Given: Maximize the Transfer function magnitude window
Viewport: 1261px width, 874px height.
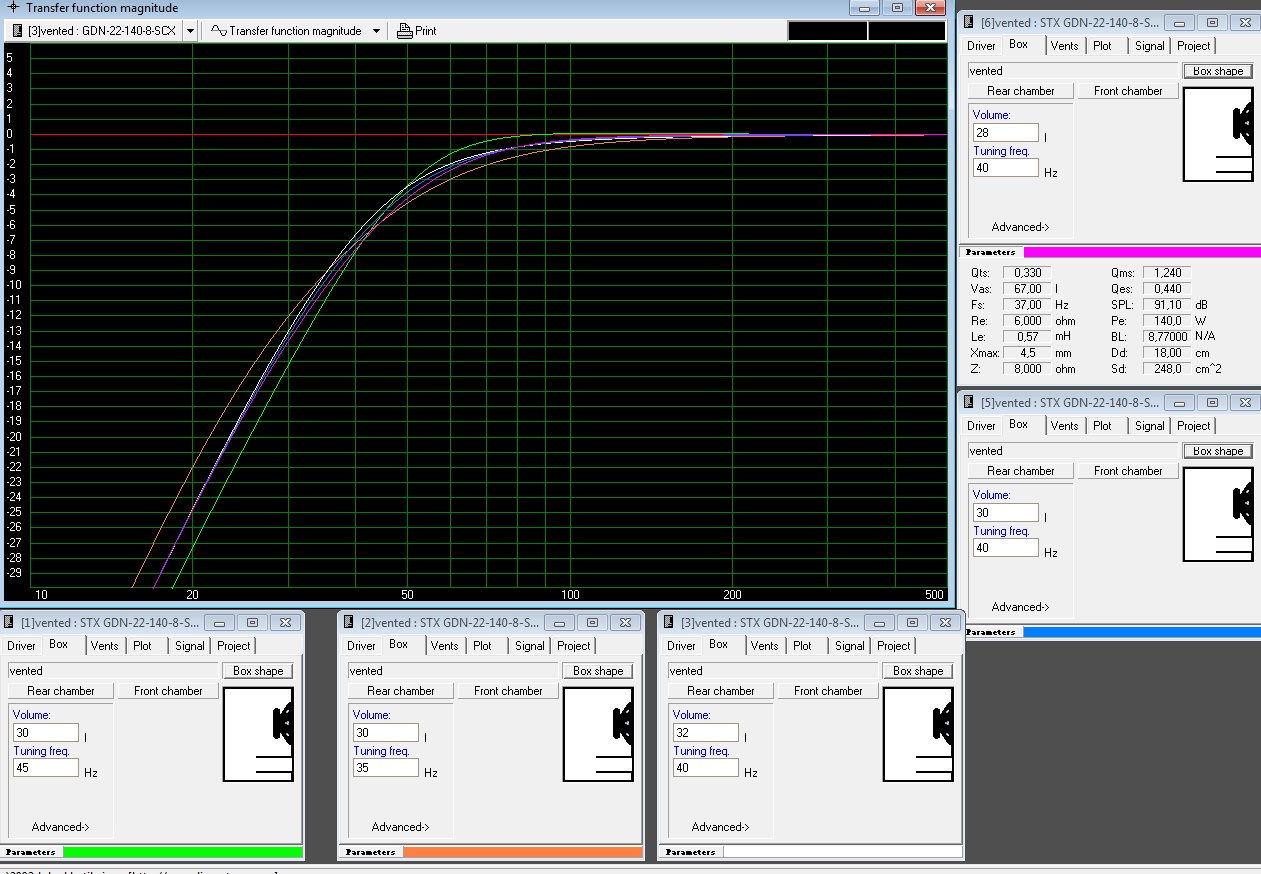Looking at the screenshot, I should click(898, 7).
